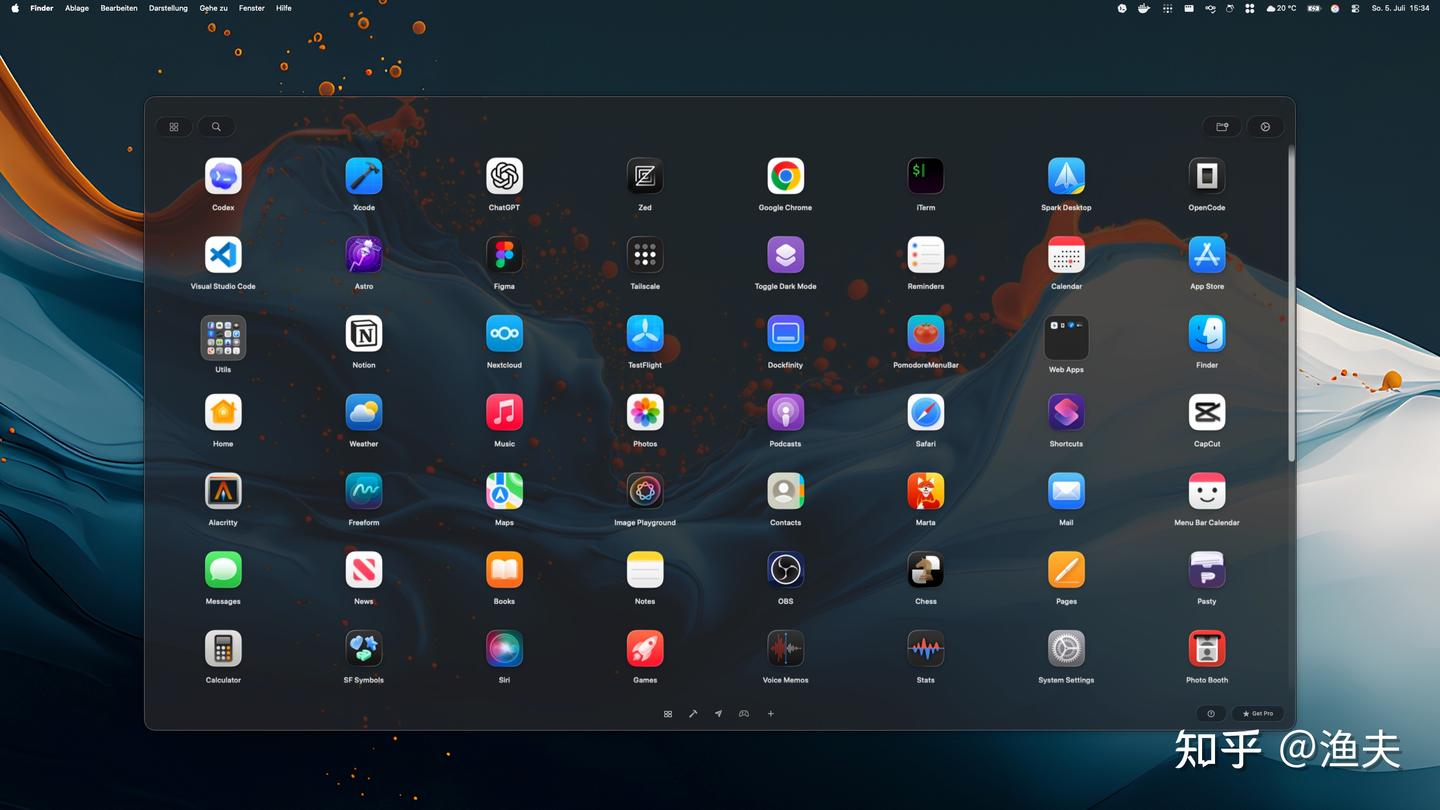Launch the Zed editor
This screenshot has height=810, width=1440.
click(645, 176)
